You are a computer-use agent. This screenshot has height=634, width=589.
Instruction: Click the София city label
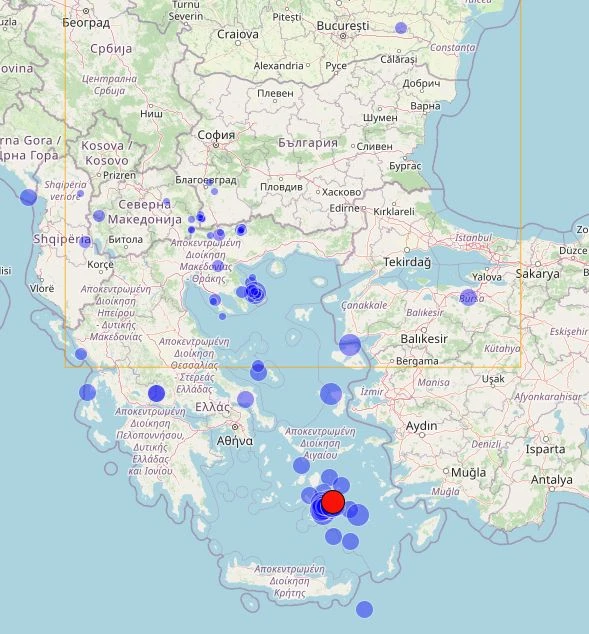click(x=216, y=135)
